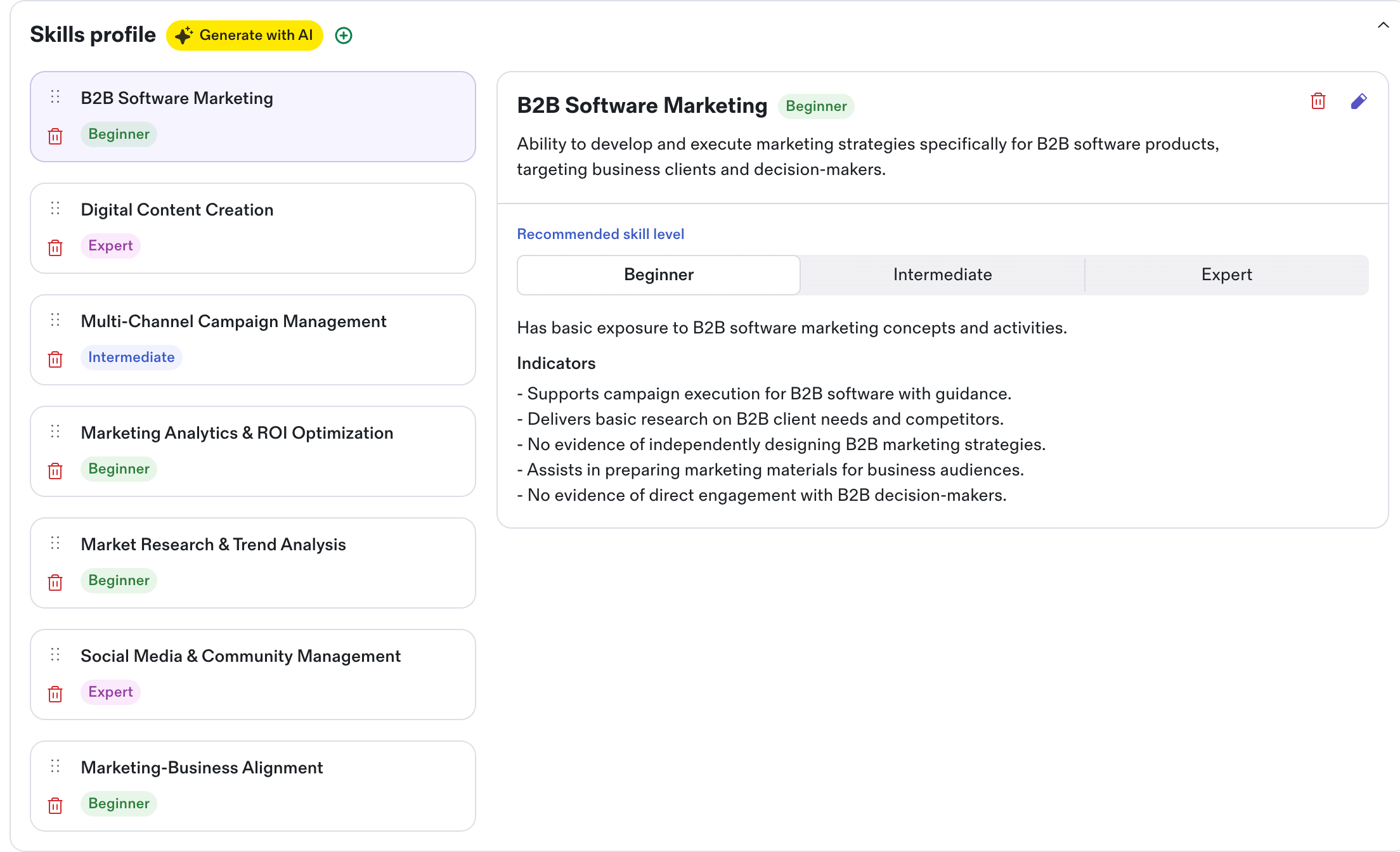Grab drag handle of B2B Software Marketing
Image resolution: width=1400 pixels, height=852 pixels.
click(x=55, y=96)
